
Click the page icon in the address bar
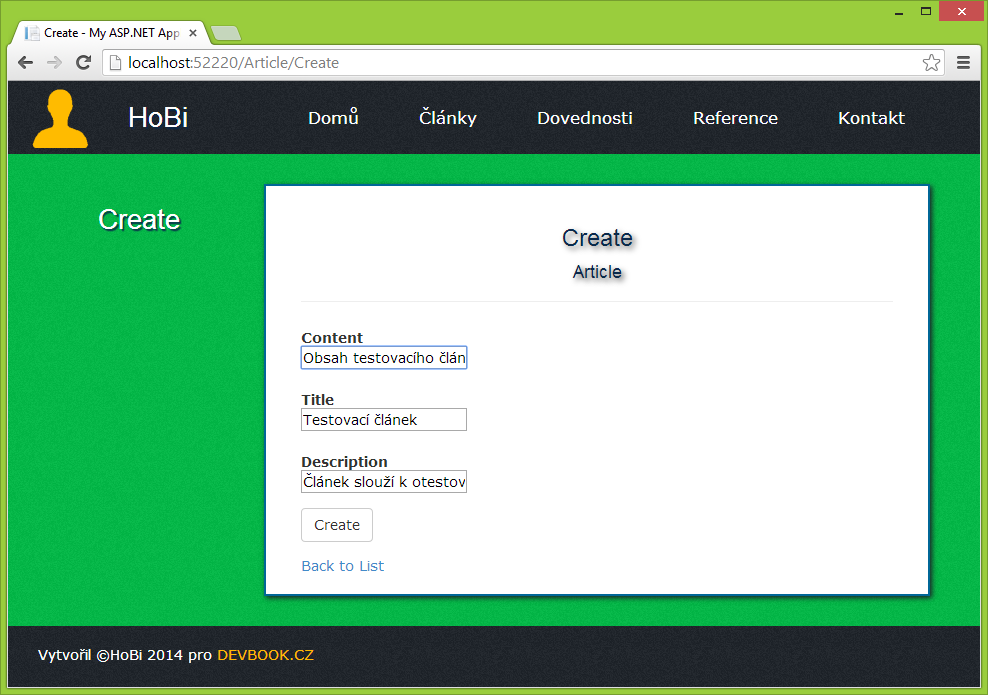[x=115, y=62]
